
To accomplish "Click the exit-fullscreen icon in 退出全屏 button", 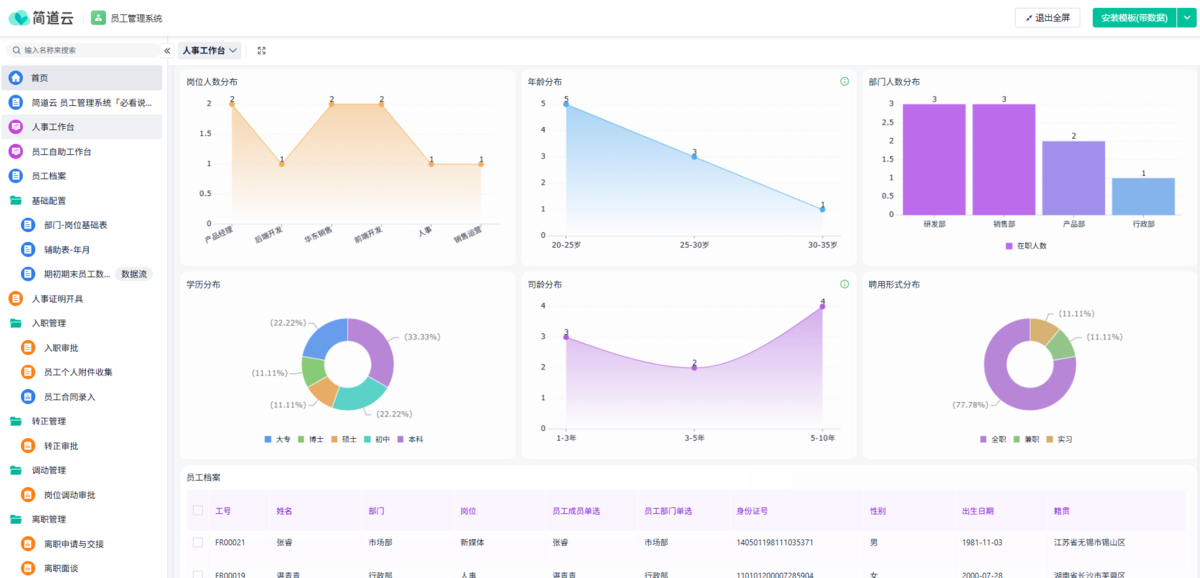I will coord(1029,18).
